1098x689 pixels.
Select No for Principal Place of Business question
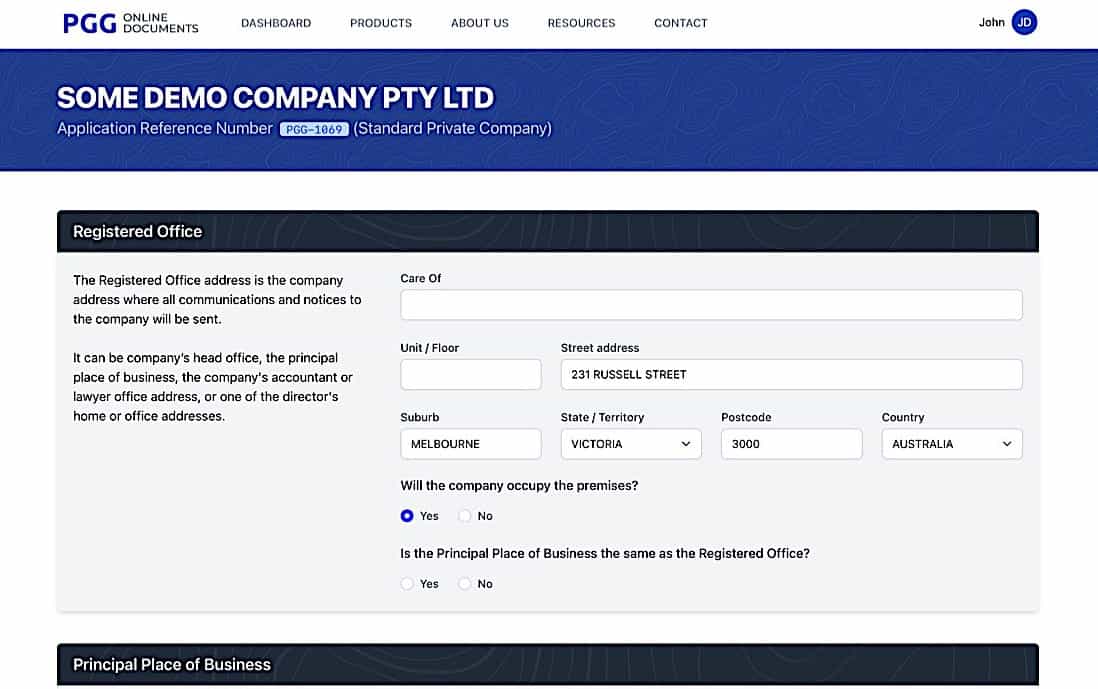pyautogui.click(x=465, y=583)
